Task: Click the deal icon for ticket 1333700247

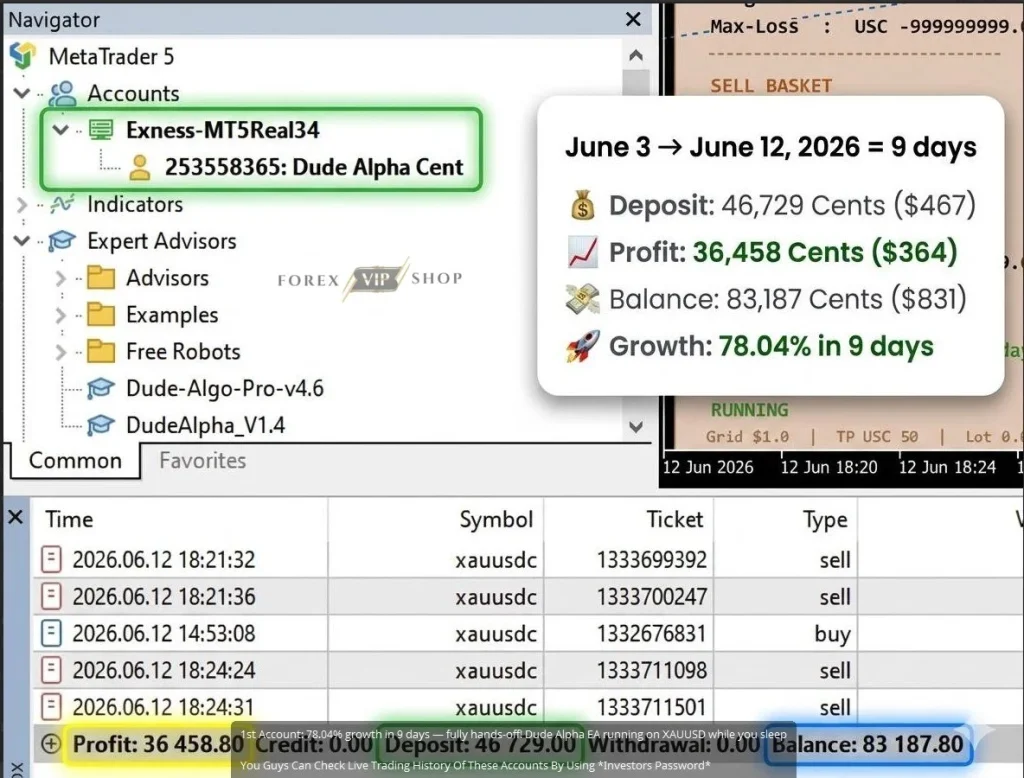Action: coord(51,596)
